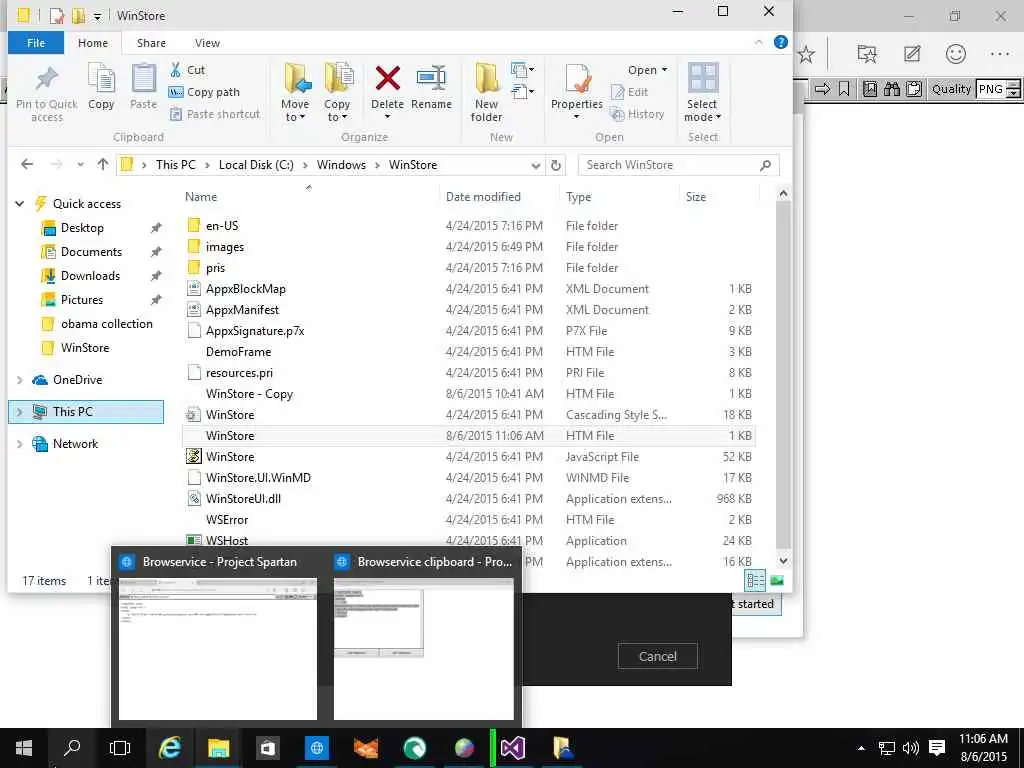1024x768 pixels.
Task: Click Search WinStore field
Action: [678, 165]
